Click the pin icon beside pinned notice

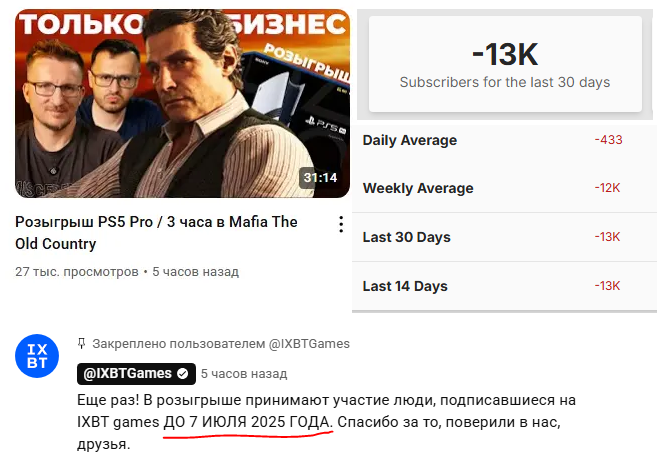click(81, 344)
